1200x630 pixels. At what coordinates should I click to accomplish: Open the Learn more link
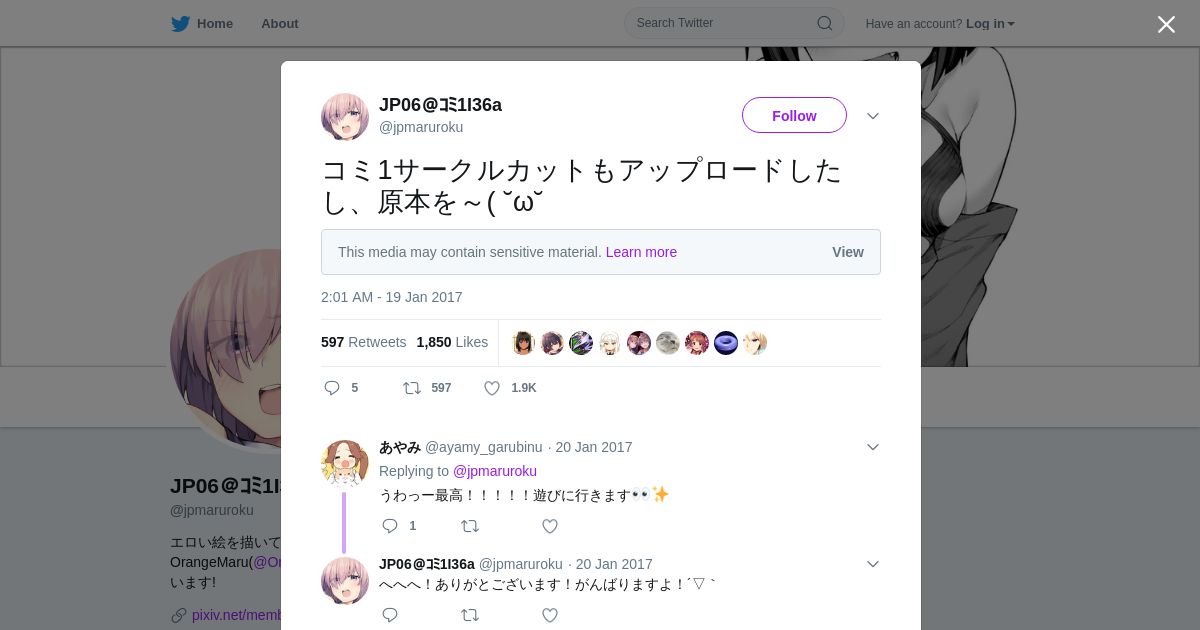coord(641,252)
